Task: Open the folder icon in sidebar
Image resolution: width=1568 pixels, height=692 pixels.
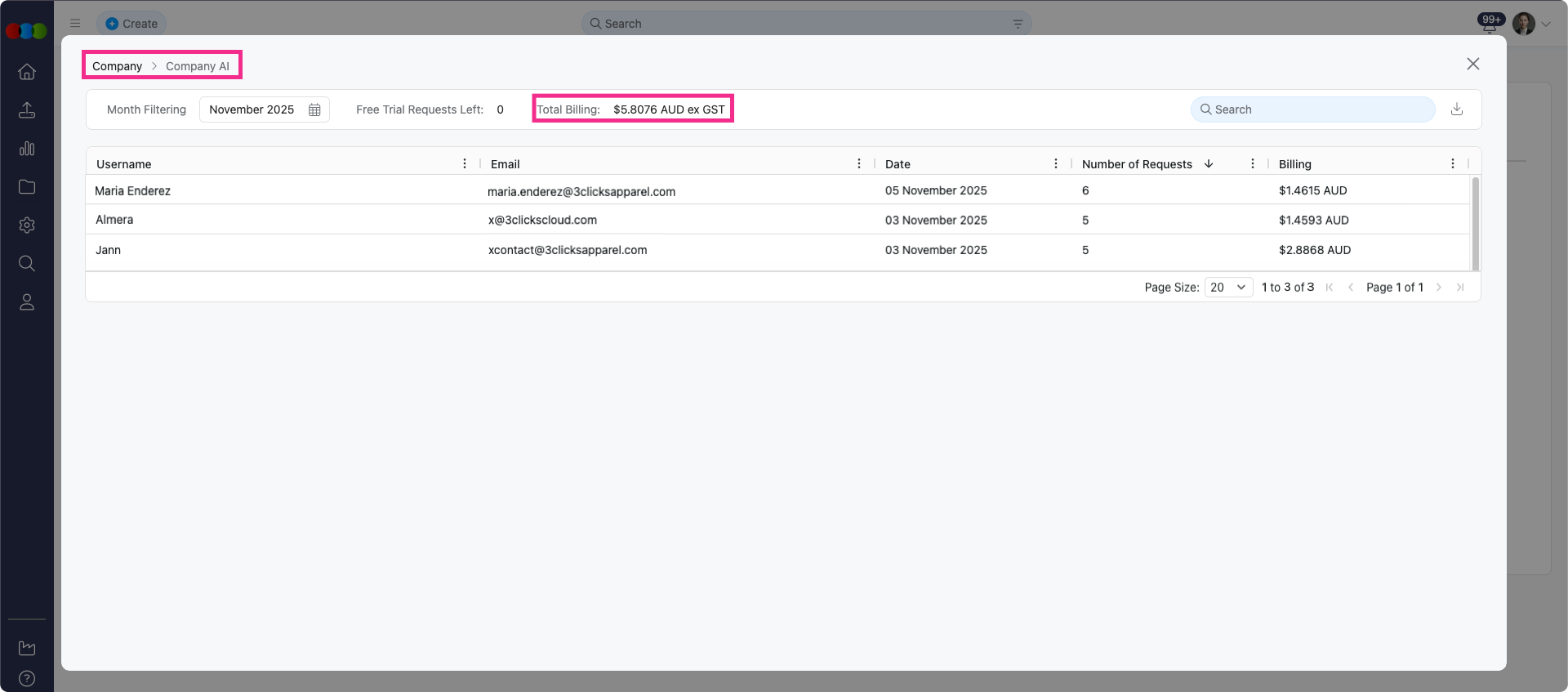Action: (27, 187)
